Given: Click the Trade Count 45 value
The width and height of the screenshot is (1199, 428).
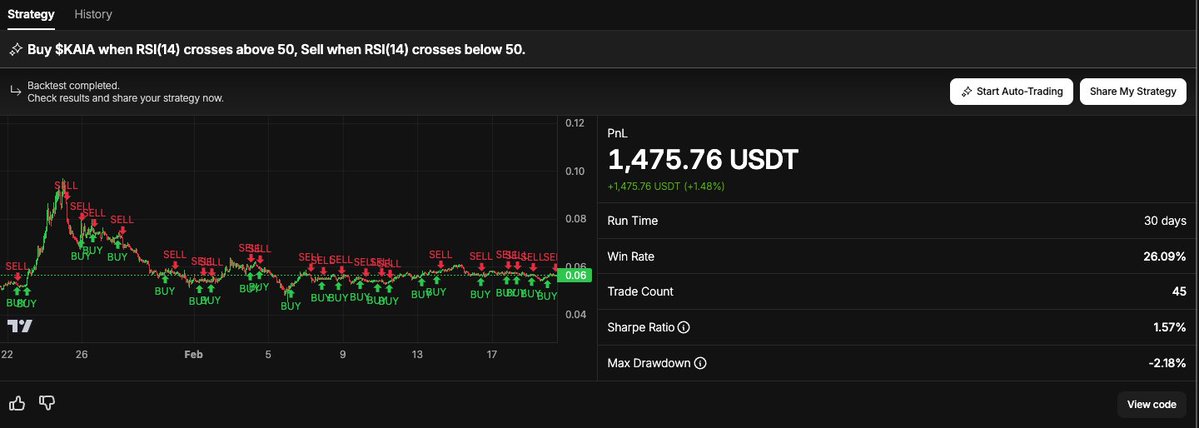Looking at the screenshot, I should tap(1179, 292).
